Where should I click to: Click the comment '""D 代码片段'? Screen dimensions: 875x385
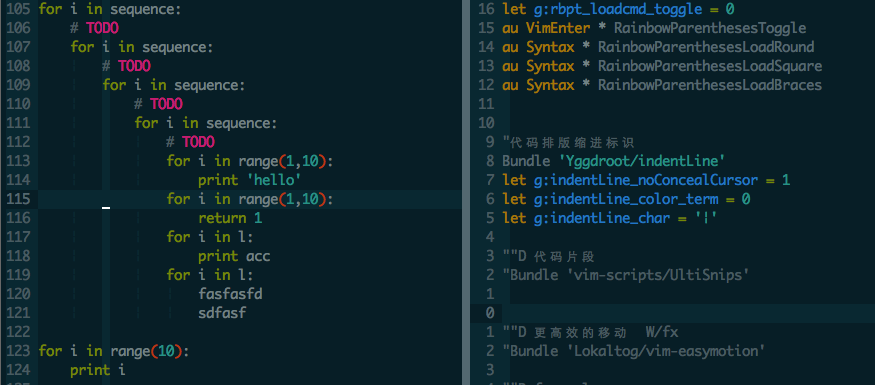(548, 256)
